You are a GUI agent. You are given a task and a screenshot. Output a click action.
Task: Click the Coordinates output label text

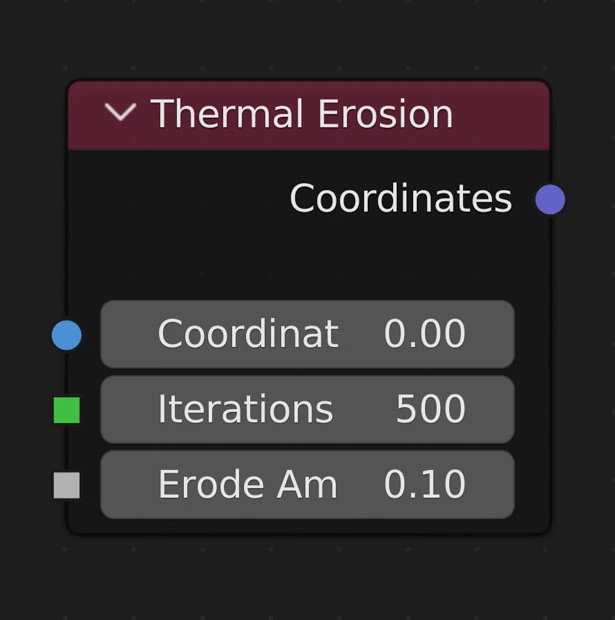(400, 199)
